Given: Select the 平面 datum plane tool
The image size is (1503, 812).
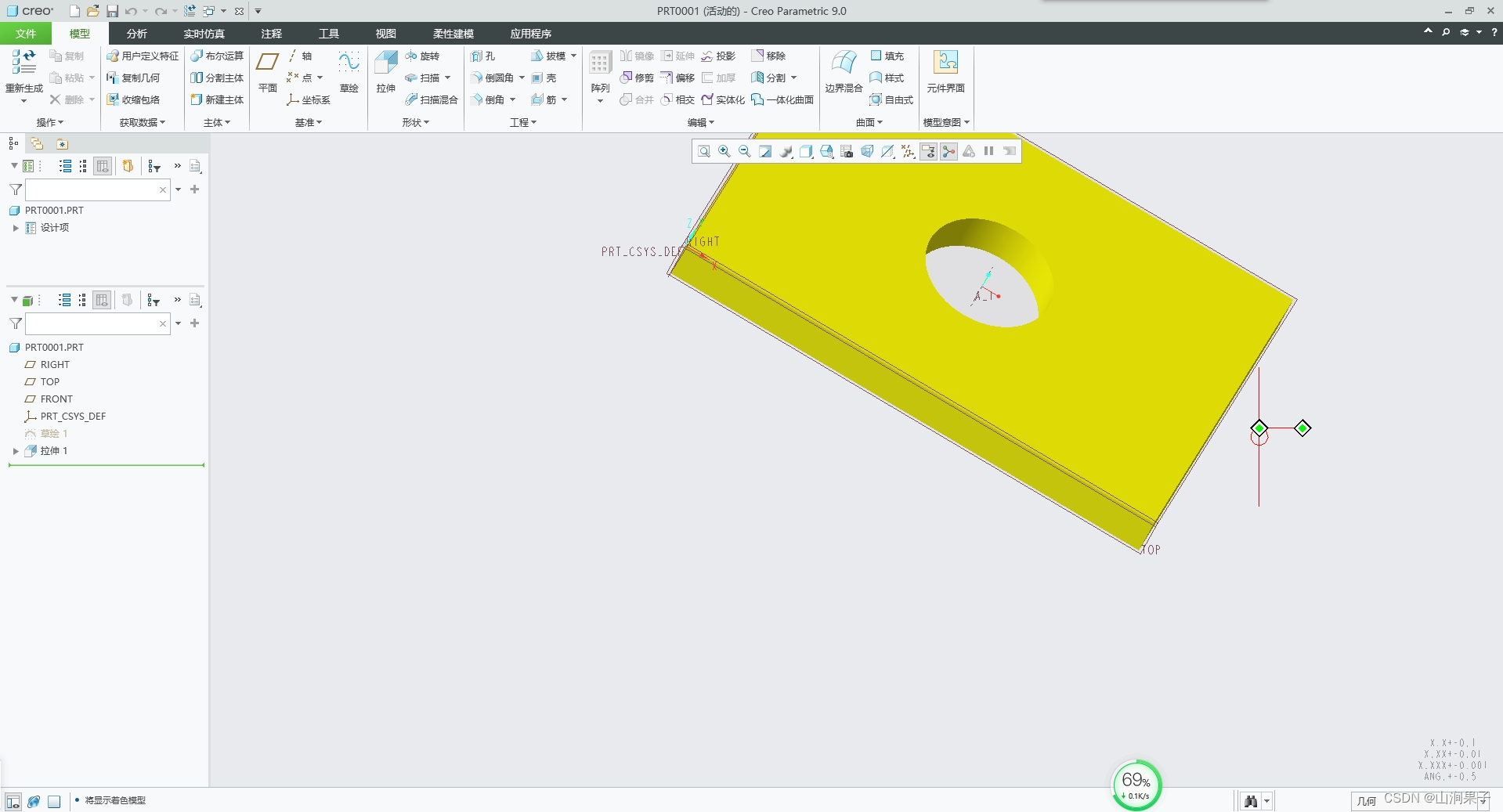Looking at the screenshot, I should tap(266, 67).
